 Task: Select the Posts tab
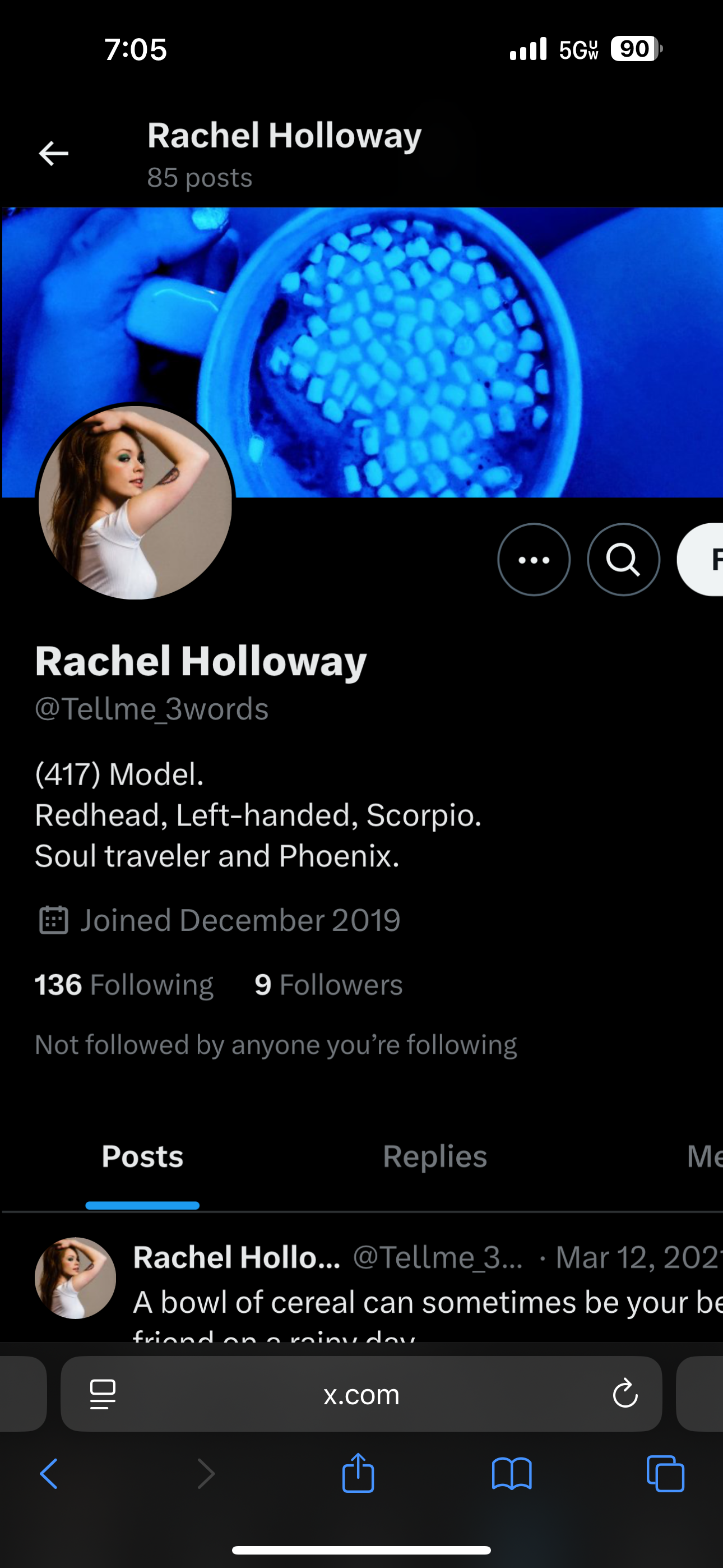click(142, 1156)
